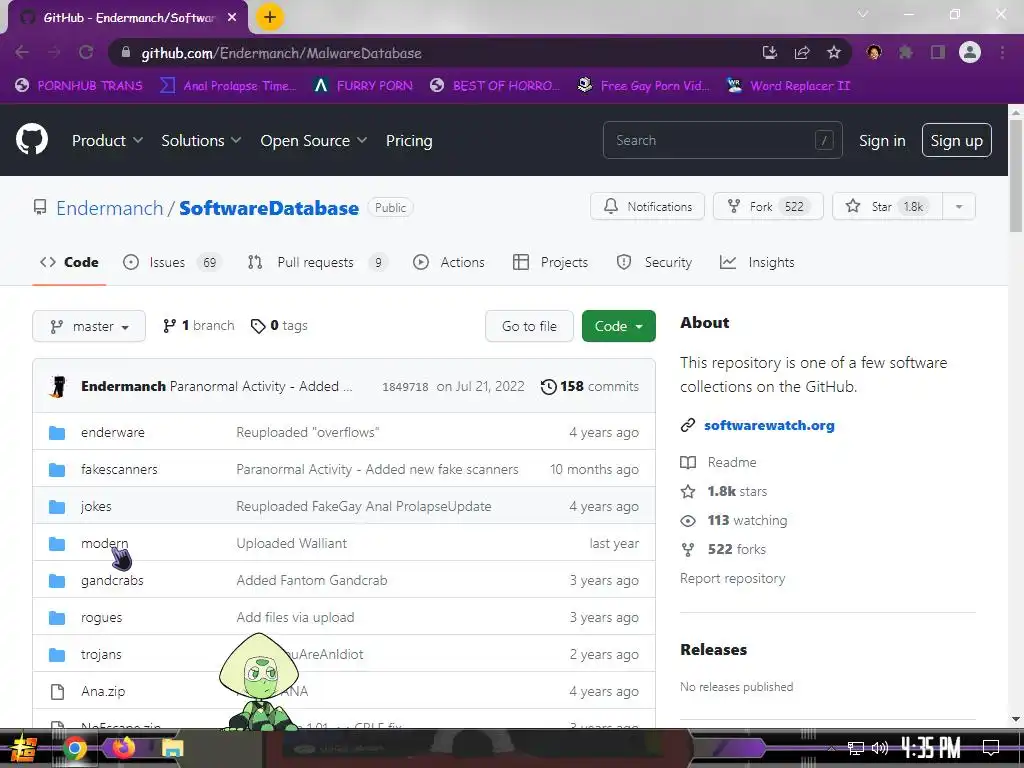This screenshot has width=1024, height=768.
Task: Open the Endermanch owner profile link
Action: pos(109,208)
